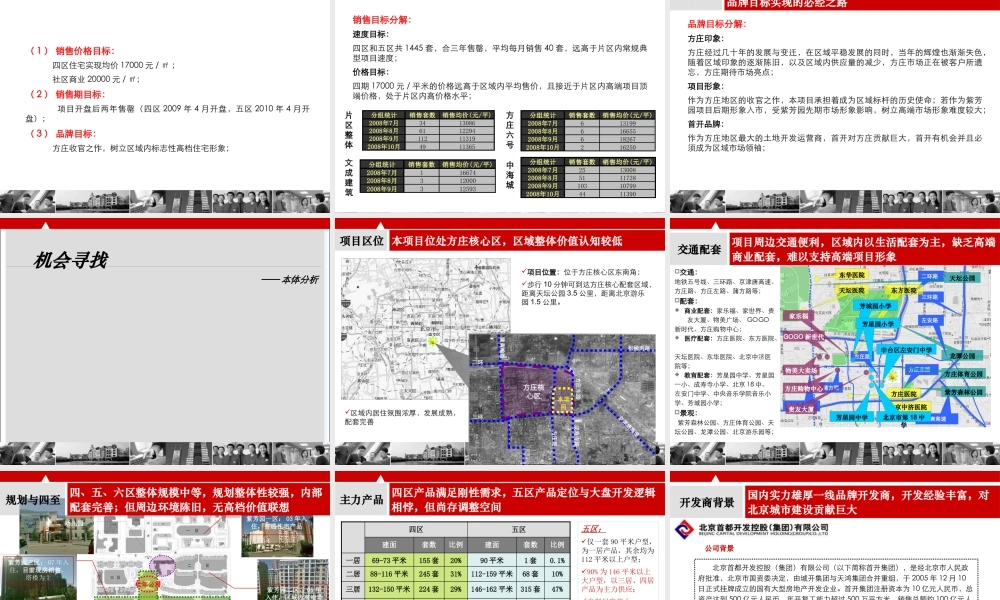1000x600 pixels.
Task: Click the subheading 首开品牌
Action: click(705, 124)
